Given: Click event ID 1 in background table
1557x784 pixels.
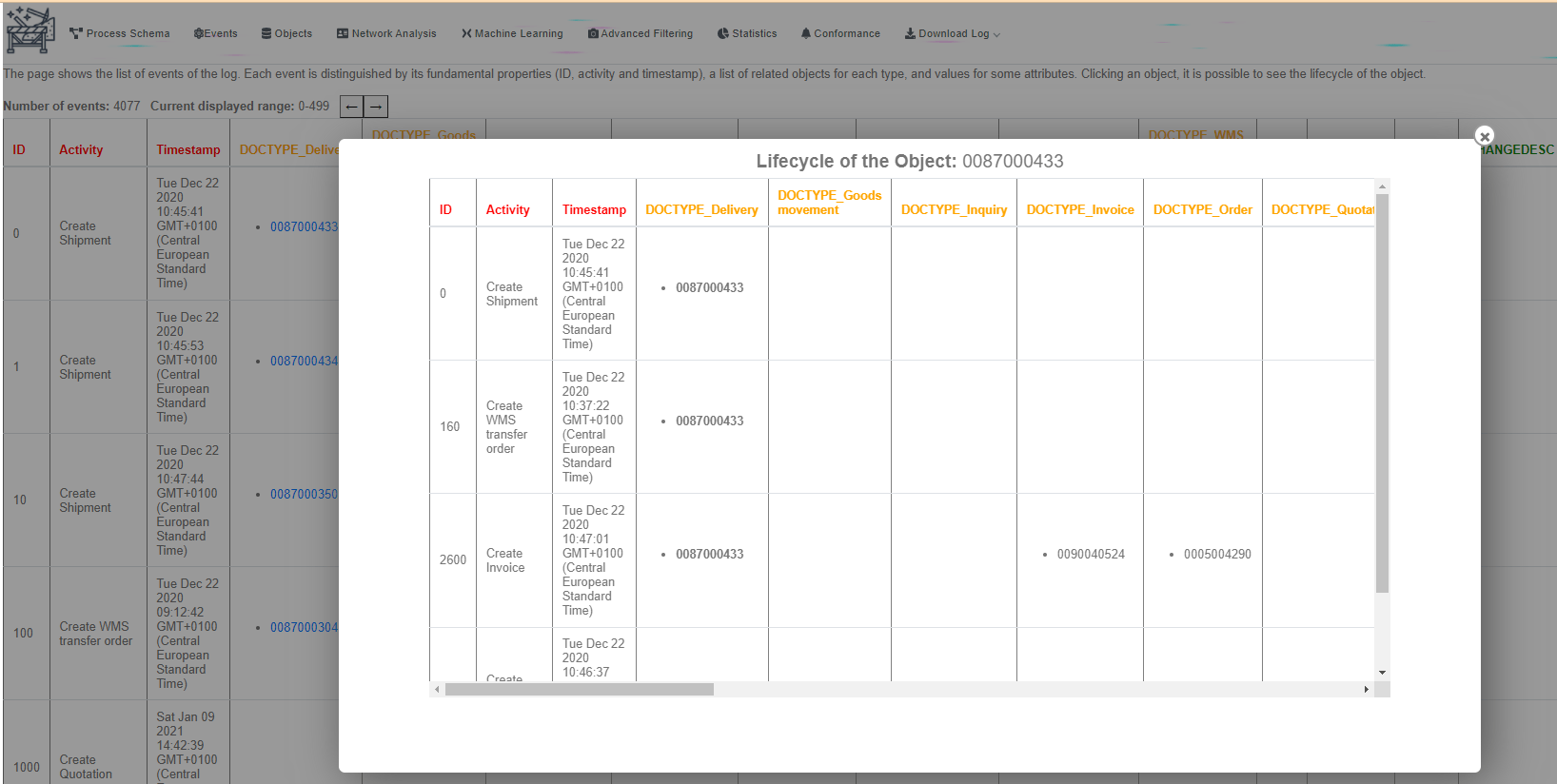Looking at the screenshot, I should (16, 366).
